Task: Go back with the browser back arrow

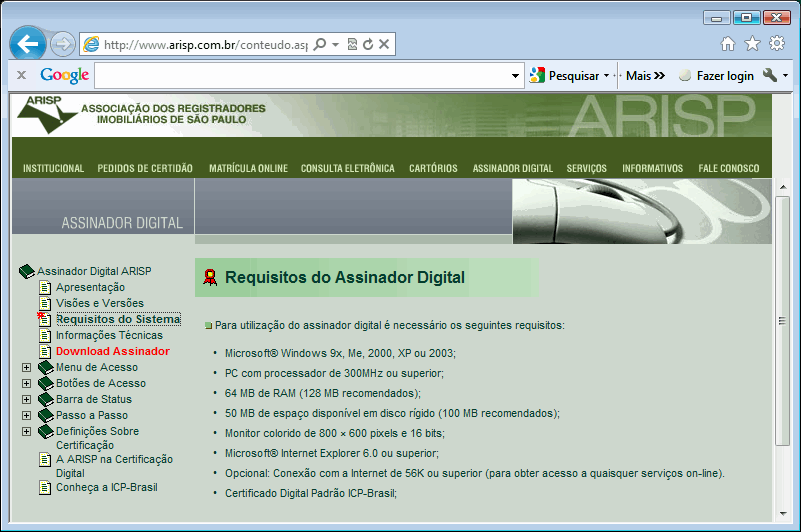Action: coord(28,44)
